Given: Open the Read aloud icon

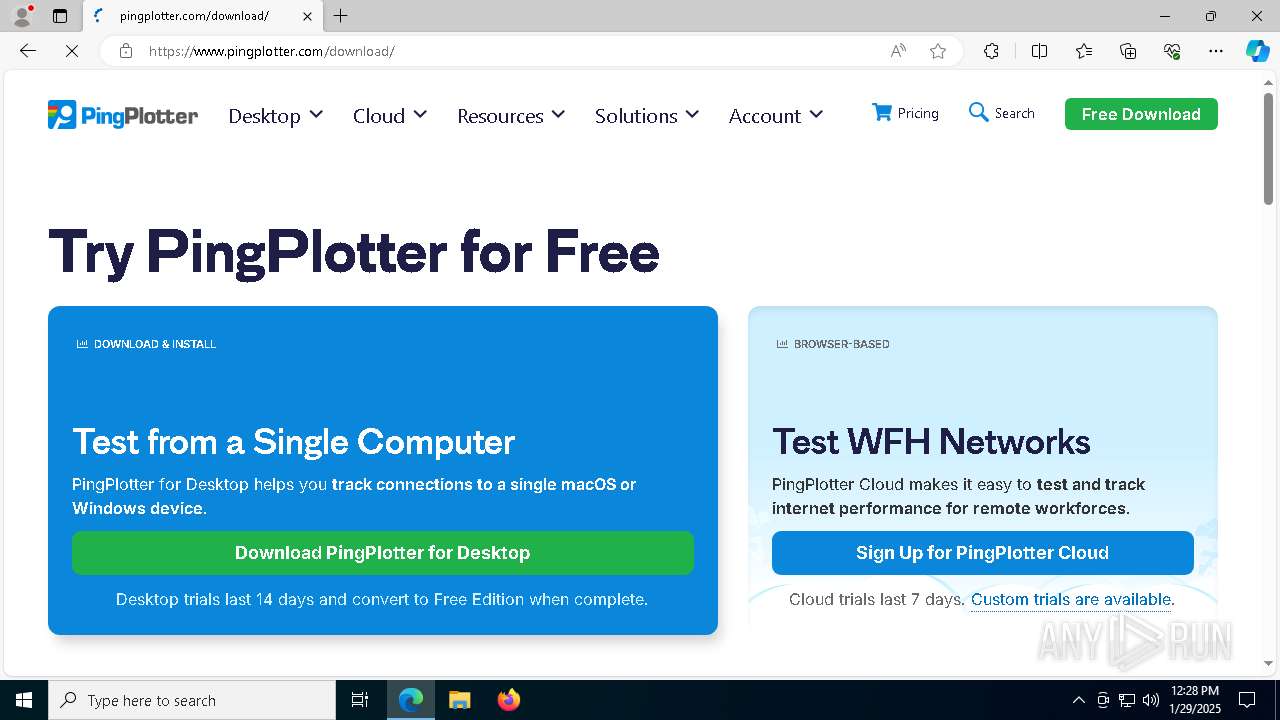Looking at the screenshot, I should (898, 51).
